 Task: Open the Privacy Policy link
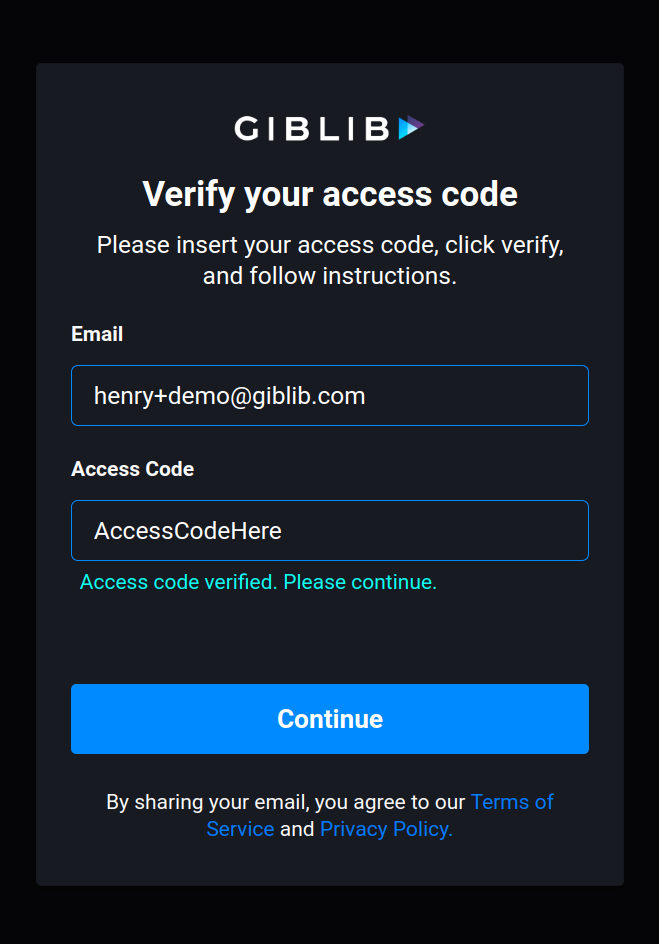click(386, 829)
